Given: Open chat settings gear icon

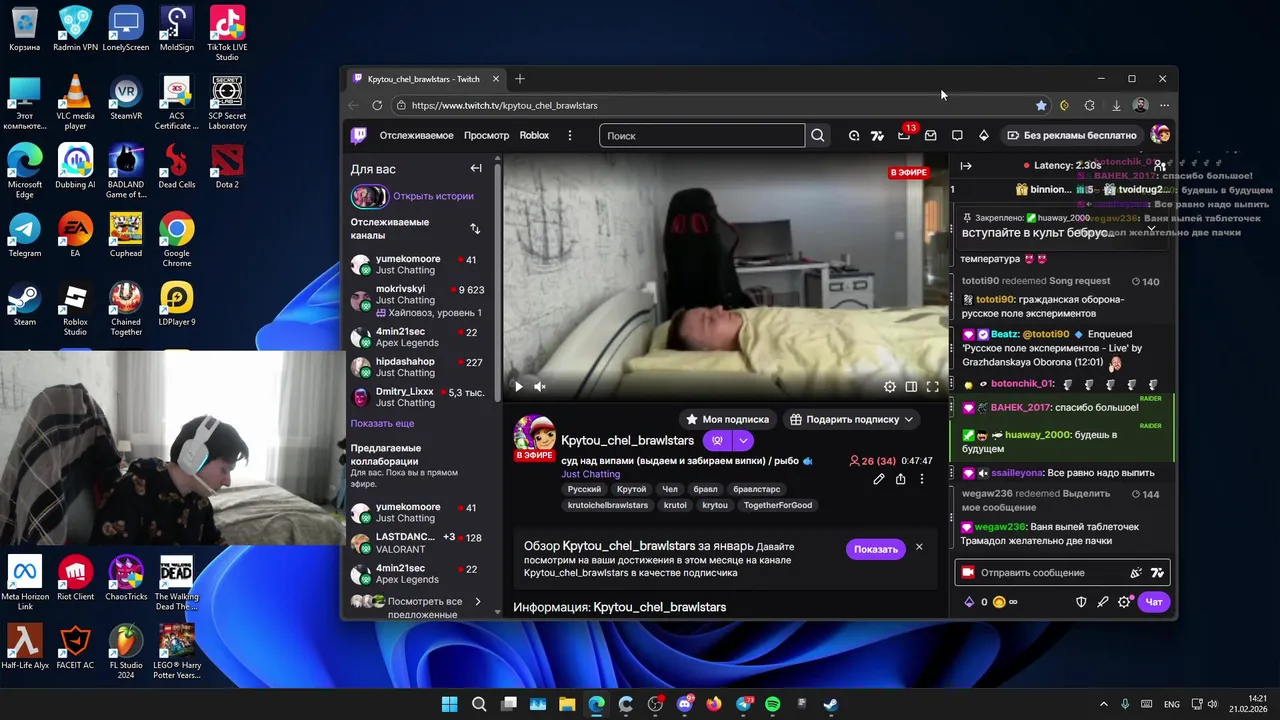Looking at the screenshot, I should pyautogui.click(x=1125, y=602).
